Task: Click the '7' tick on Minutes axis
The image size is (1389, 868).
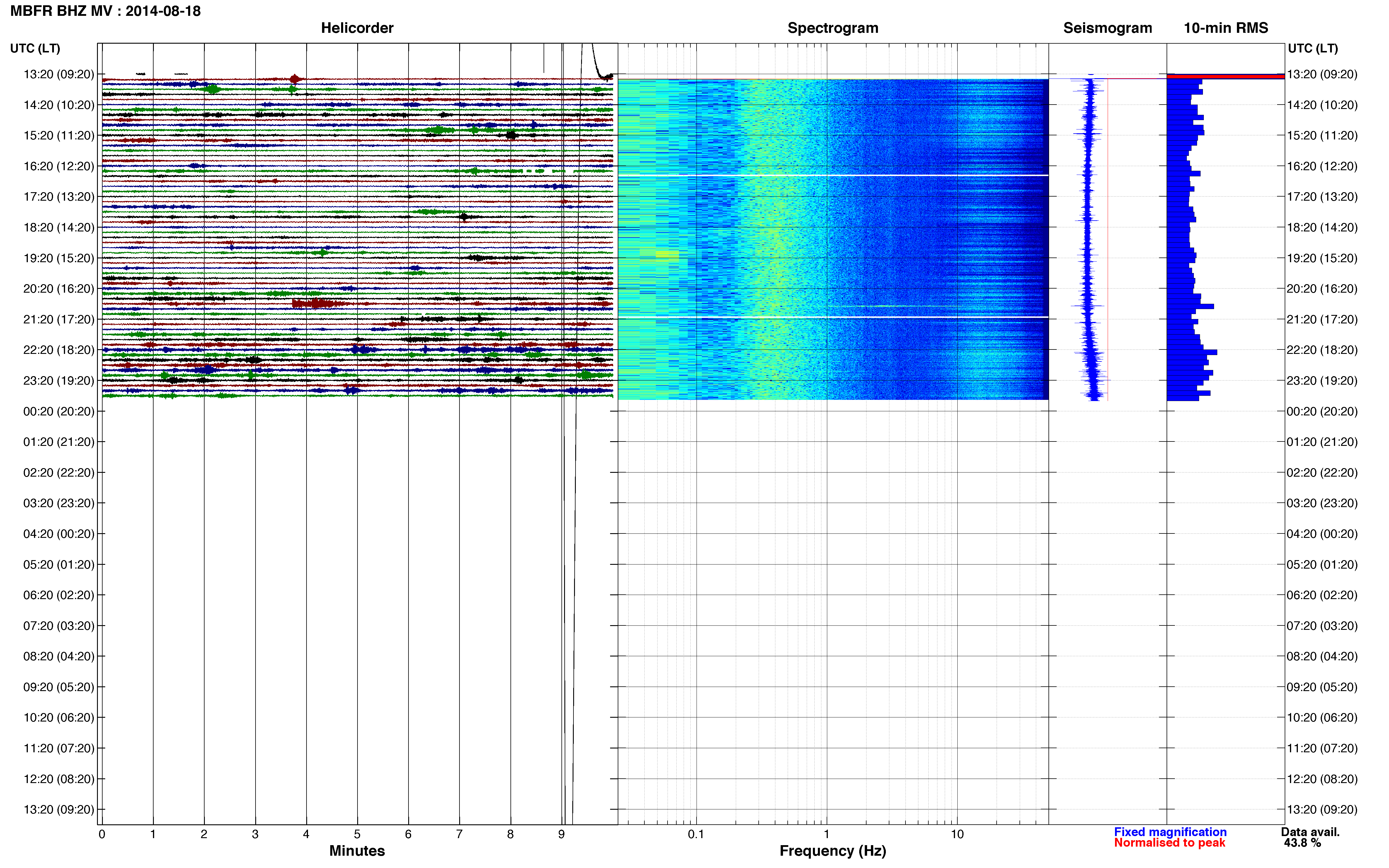Action: (x=459, y=834)
